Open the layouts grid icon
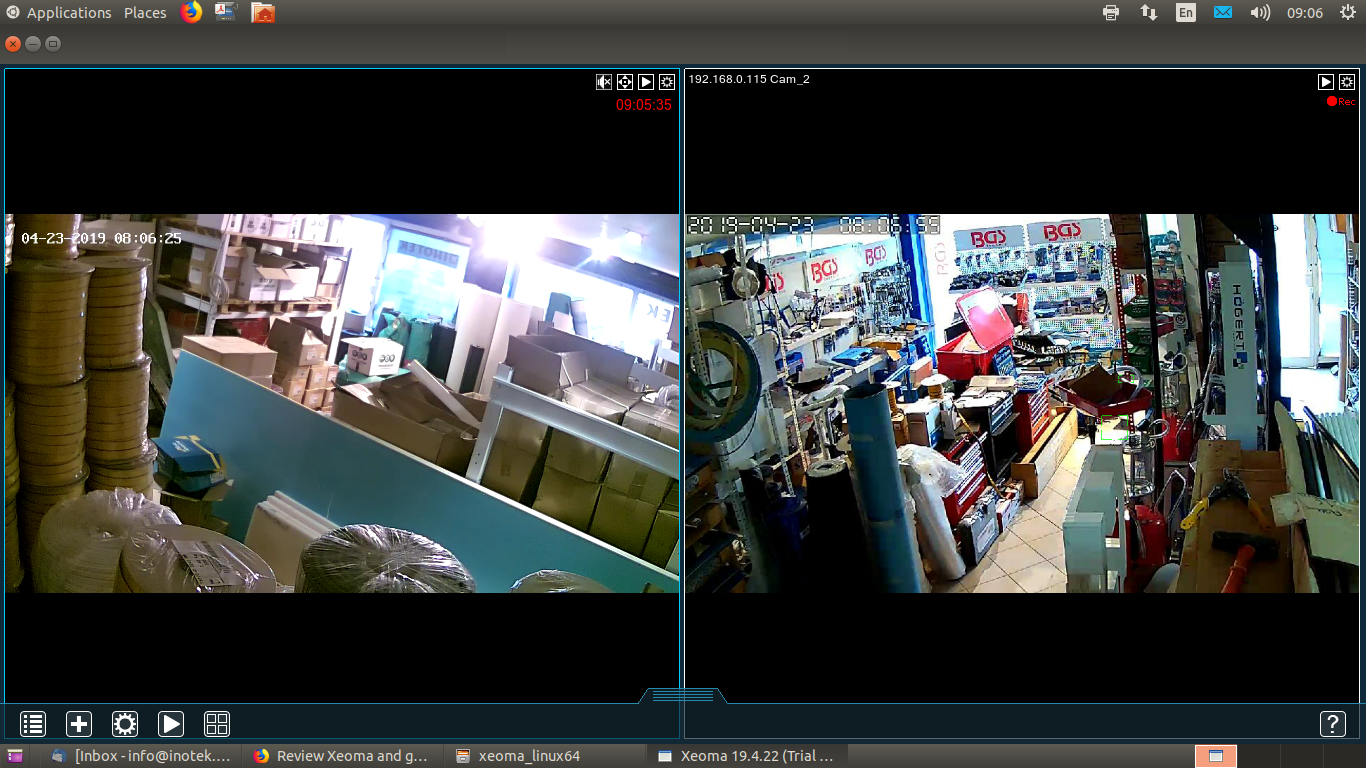 click(217, 724)
